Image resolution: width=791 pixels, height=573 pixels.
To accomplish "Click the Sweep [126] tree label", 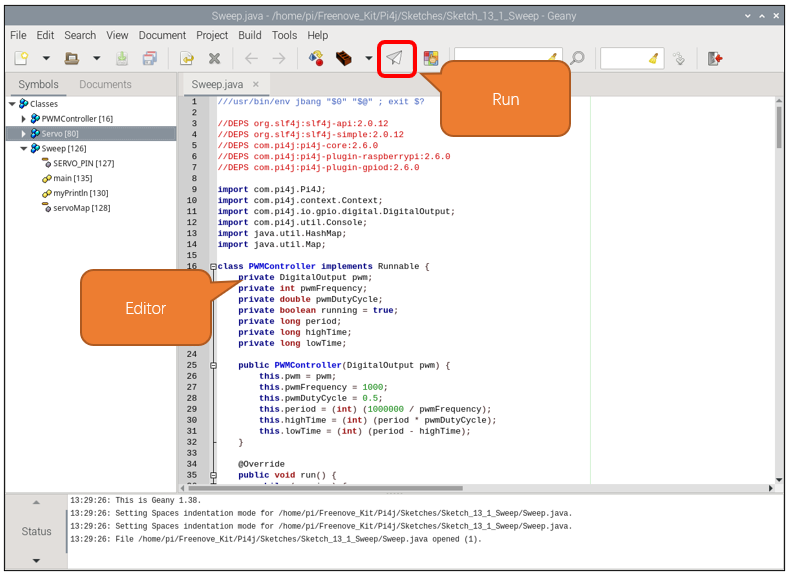I will [64, 148].
